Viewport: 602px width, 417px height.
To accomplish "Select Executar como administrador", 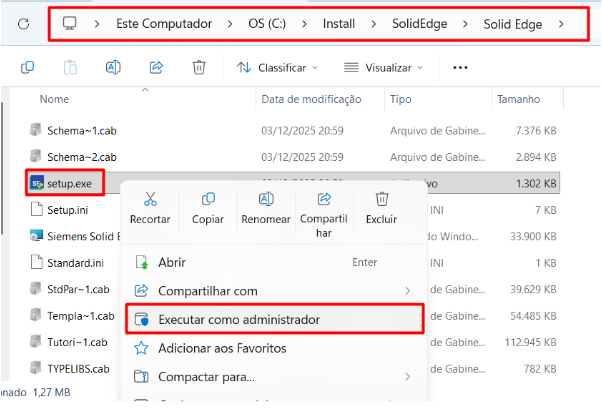I will [239, 319].
